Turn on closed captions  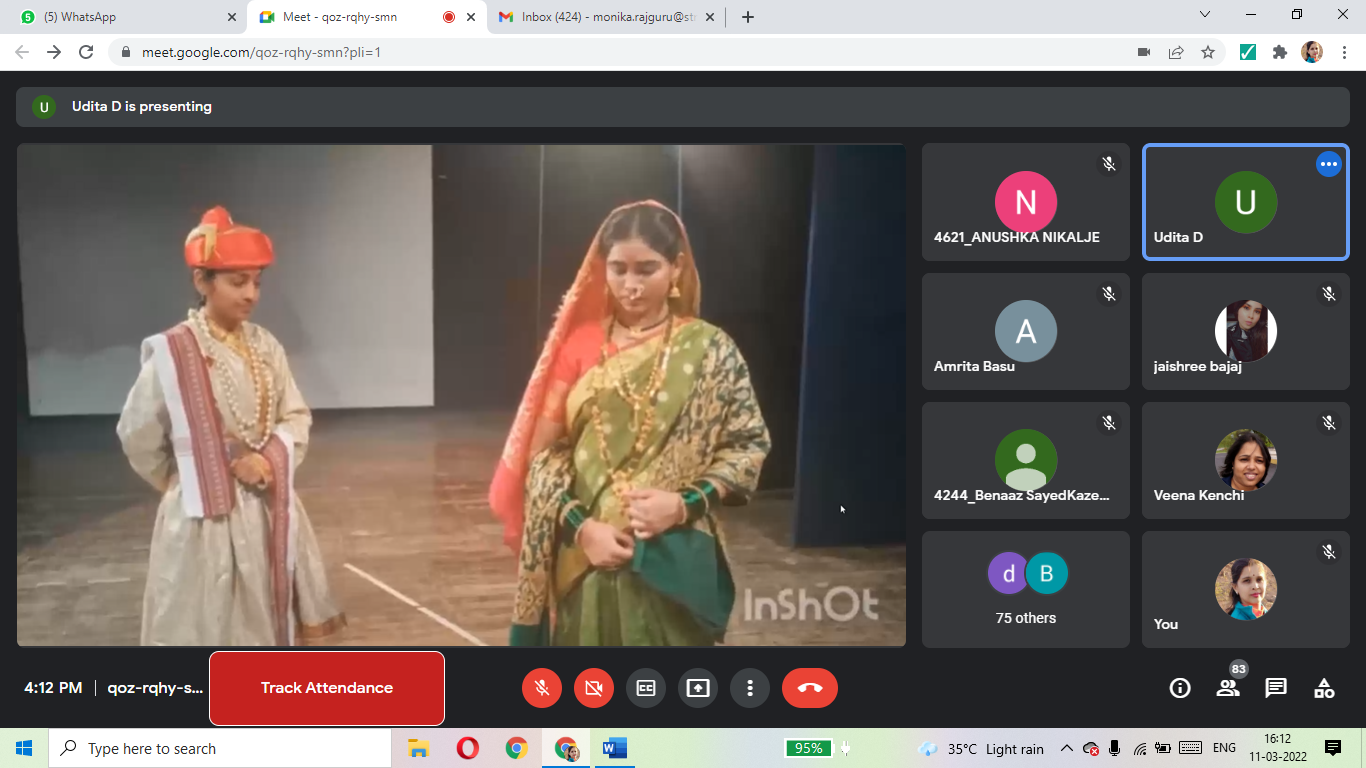646,688
